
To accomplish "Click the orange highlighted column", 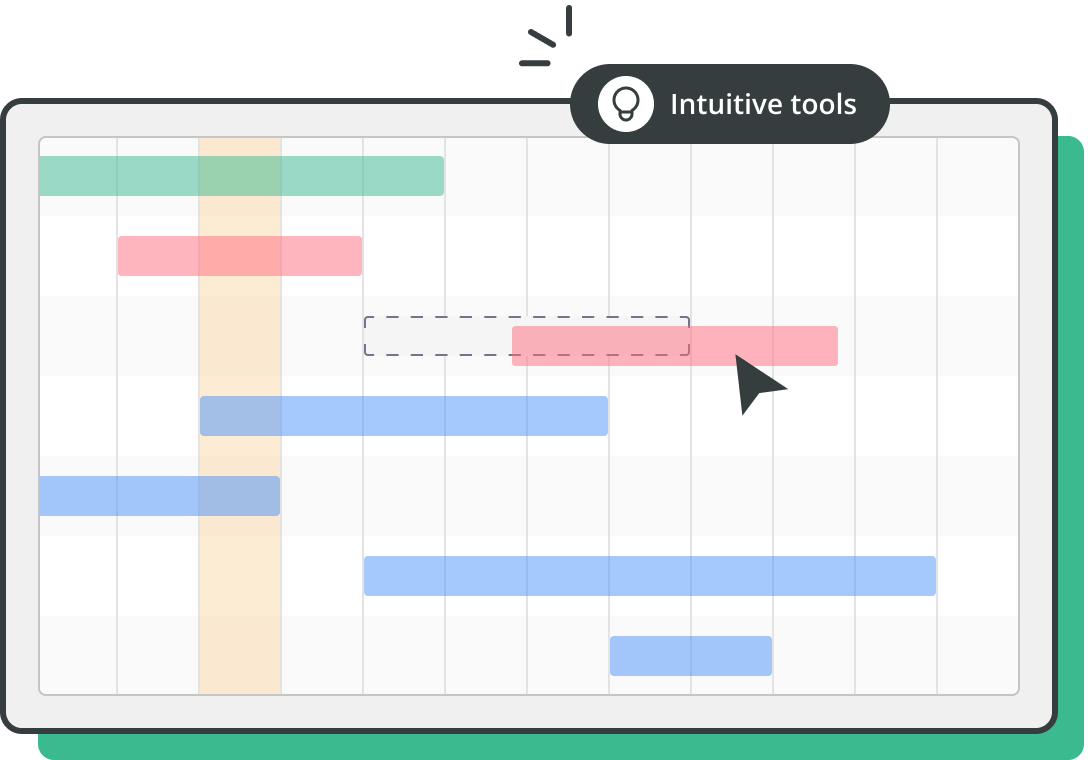I will click(x=240, y=416).
